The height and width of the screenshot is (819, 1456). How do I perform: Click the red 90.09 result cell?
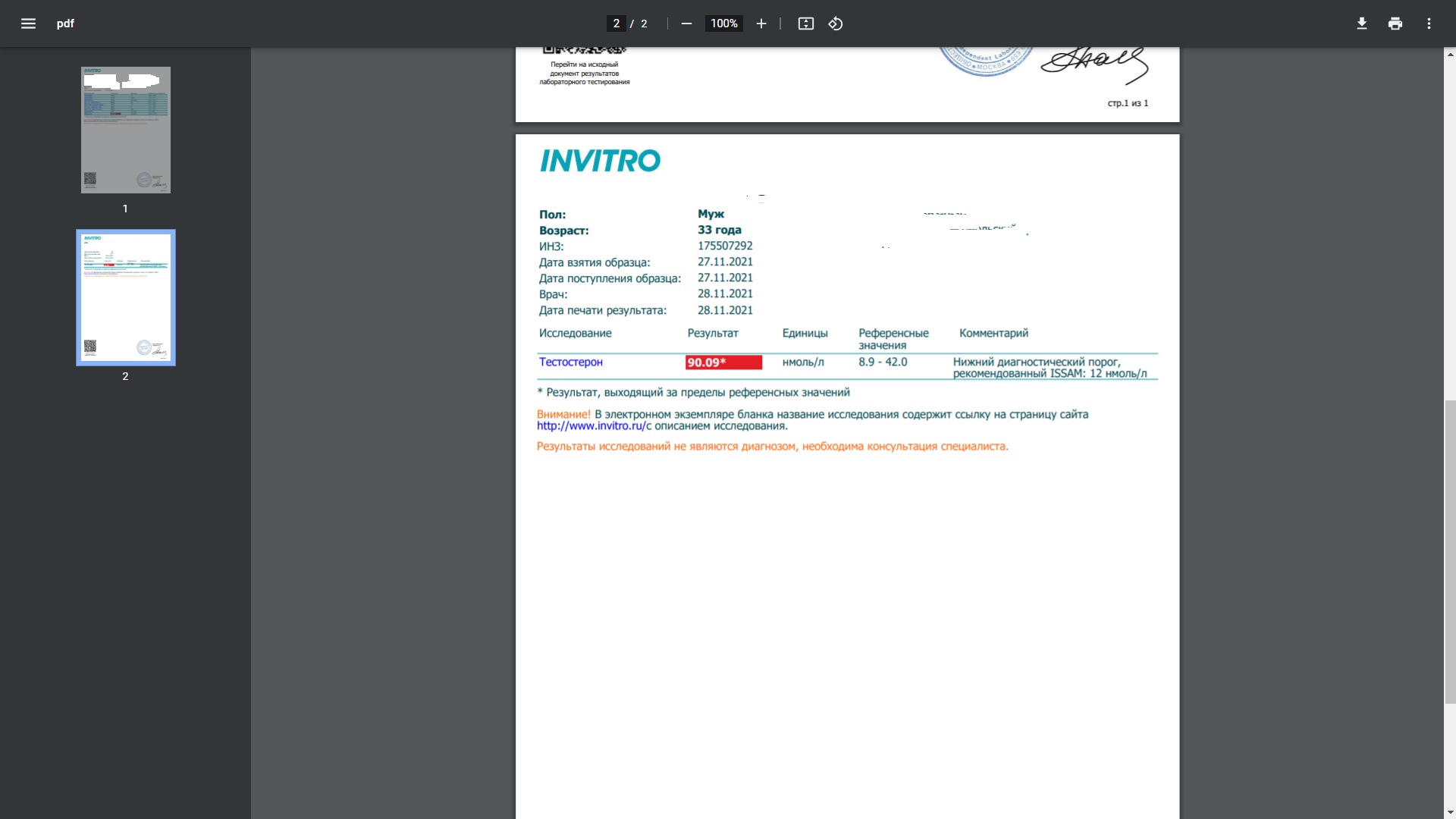point(723,362)
